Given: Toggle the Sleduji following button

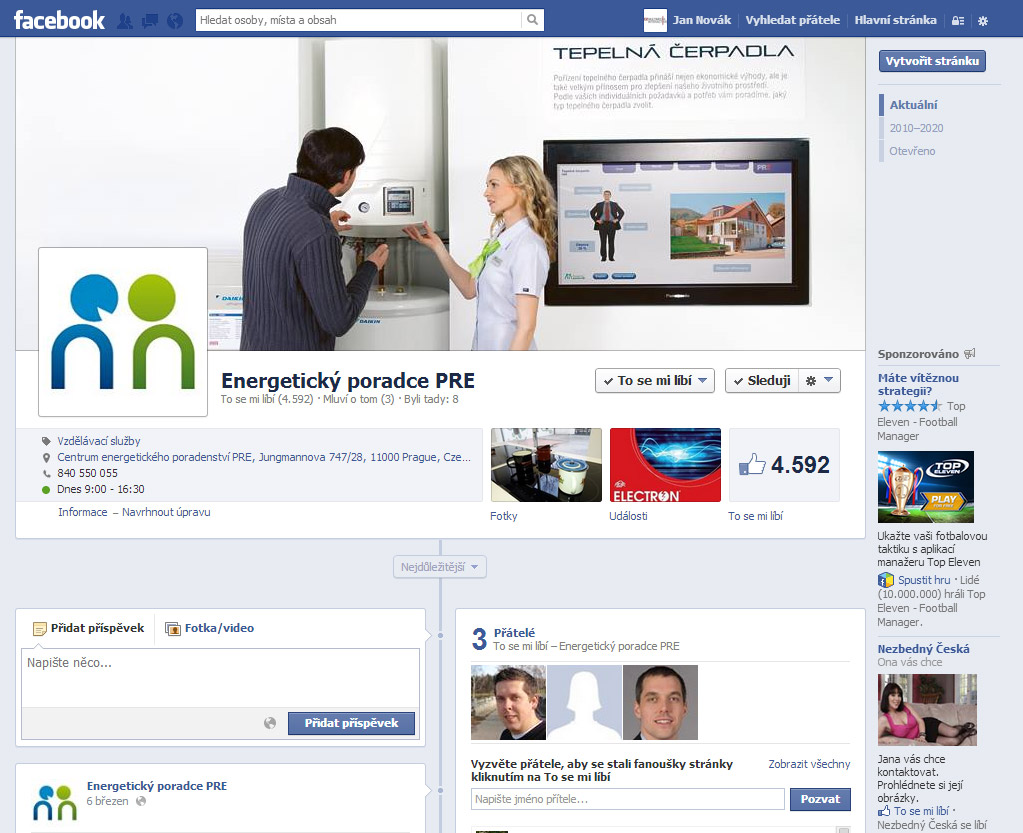Looking at the screenshot, I should coord(761,381).
